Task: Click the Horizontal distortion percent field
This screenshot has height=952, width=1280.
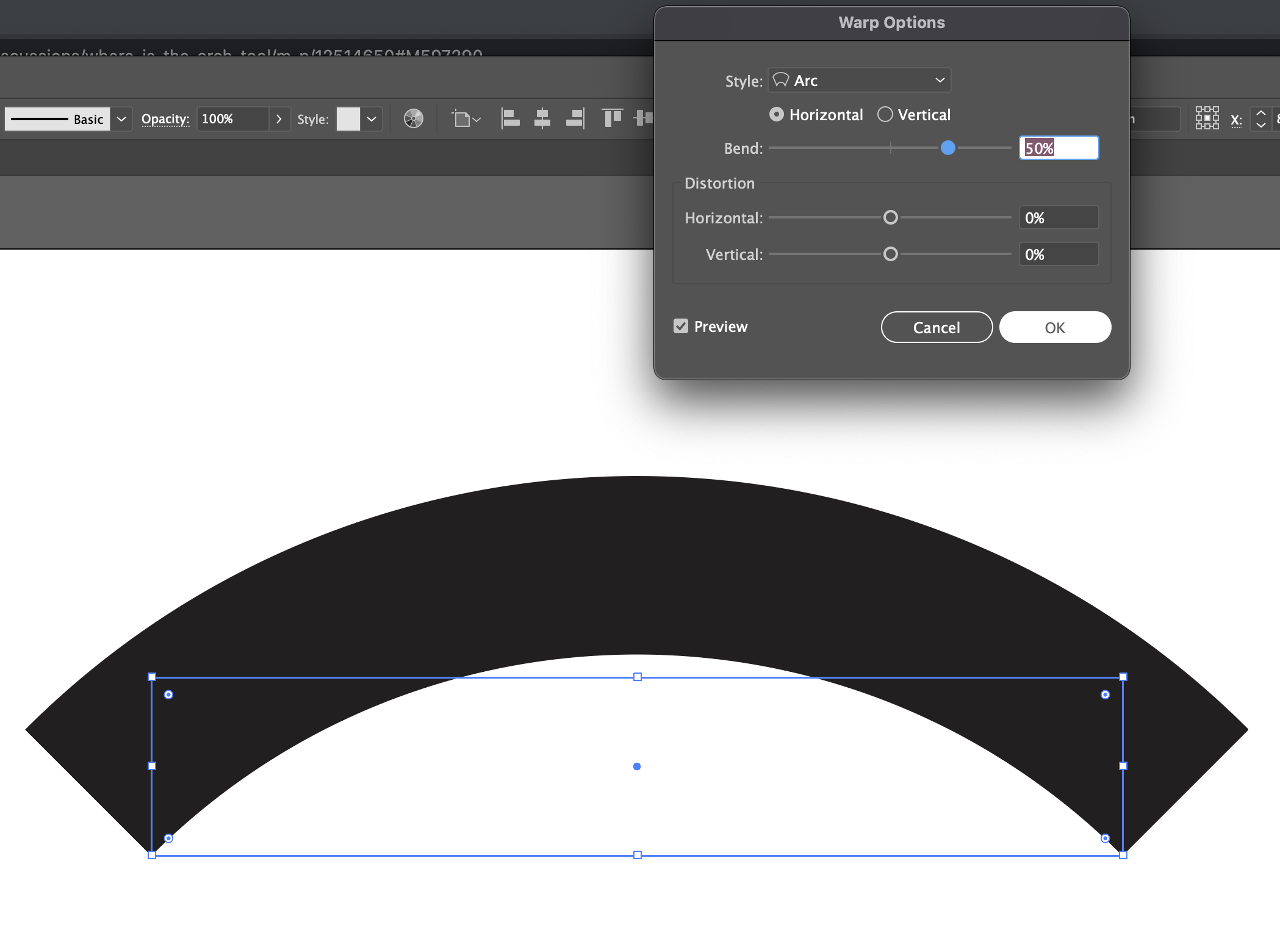Action: pyautogui.click(x=1058, y=218)
